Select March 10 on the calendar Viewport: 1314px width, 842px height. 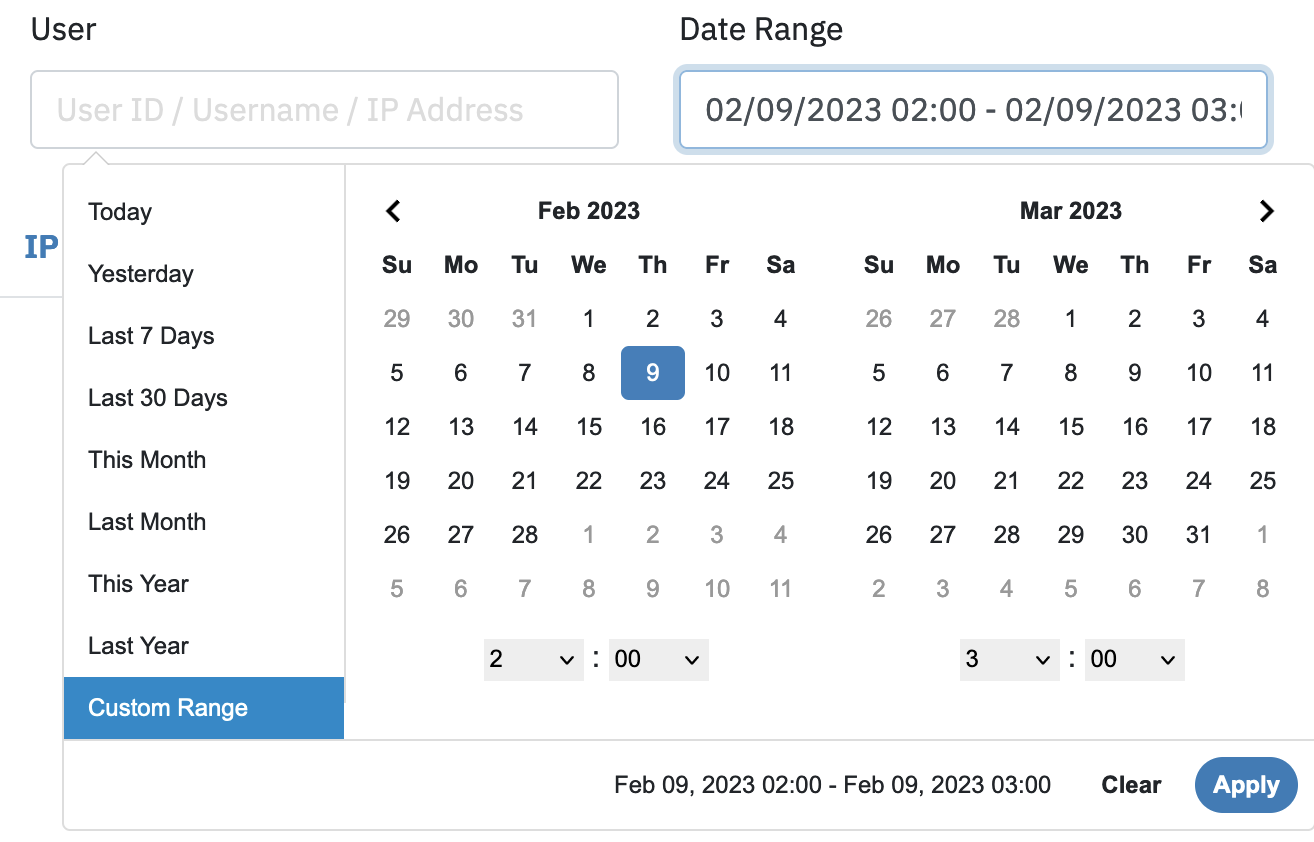1198,372
